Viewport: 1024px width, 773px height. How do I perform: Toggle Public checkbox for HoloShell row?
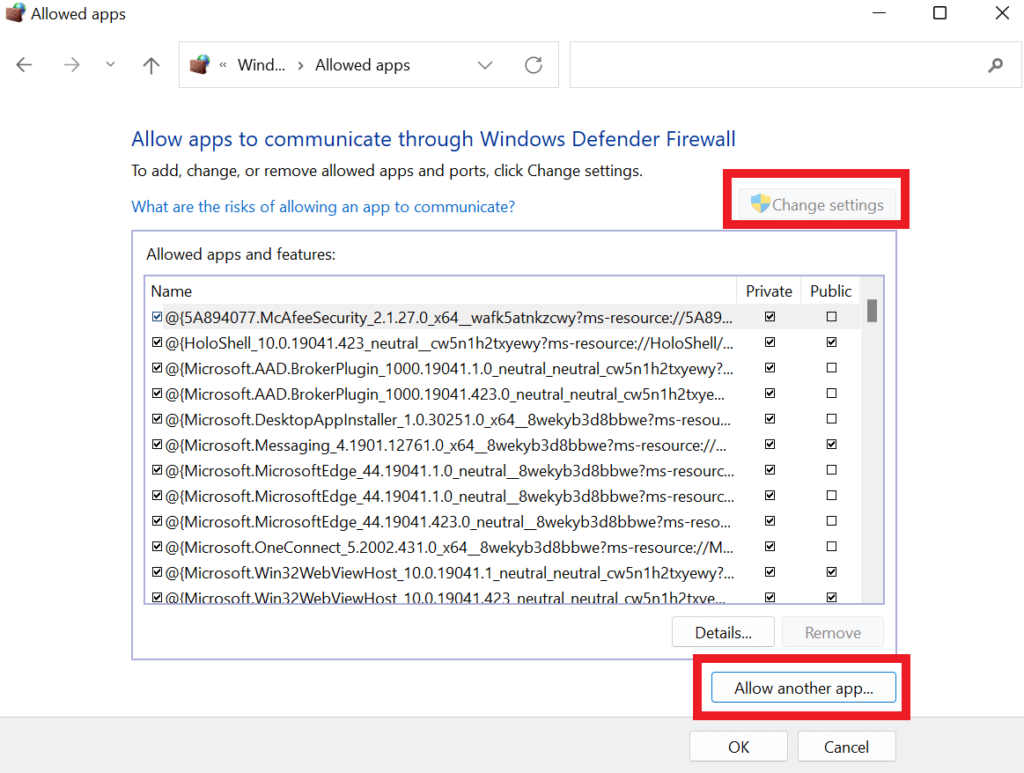tap(831, 342)
